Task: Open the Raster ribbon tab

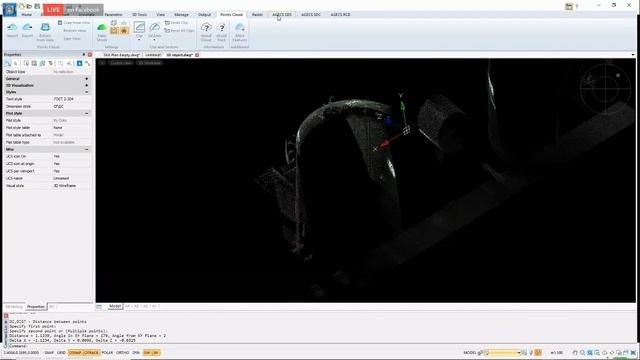Action: pos(257,15)
